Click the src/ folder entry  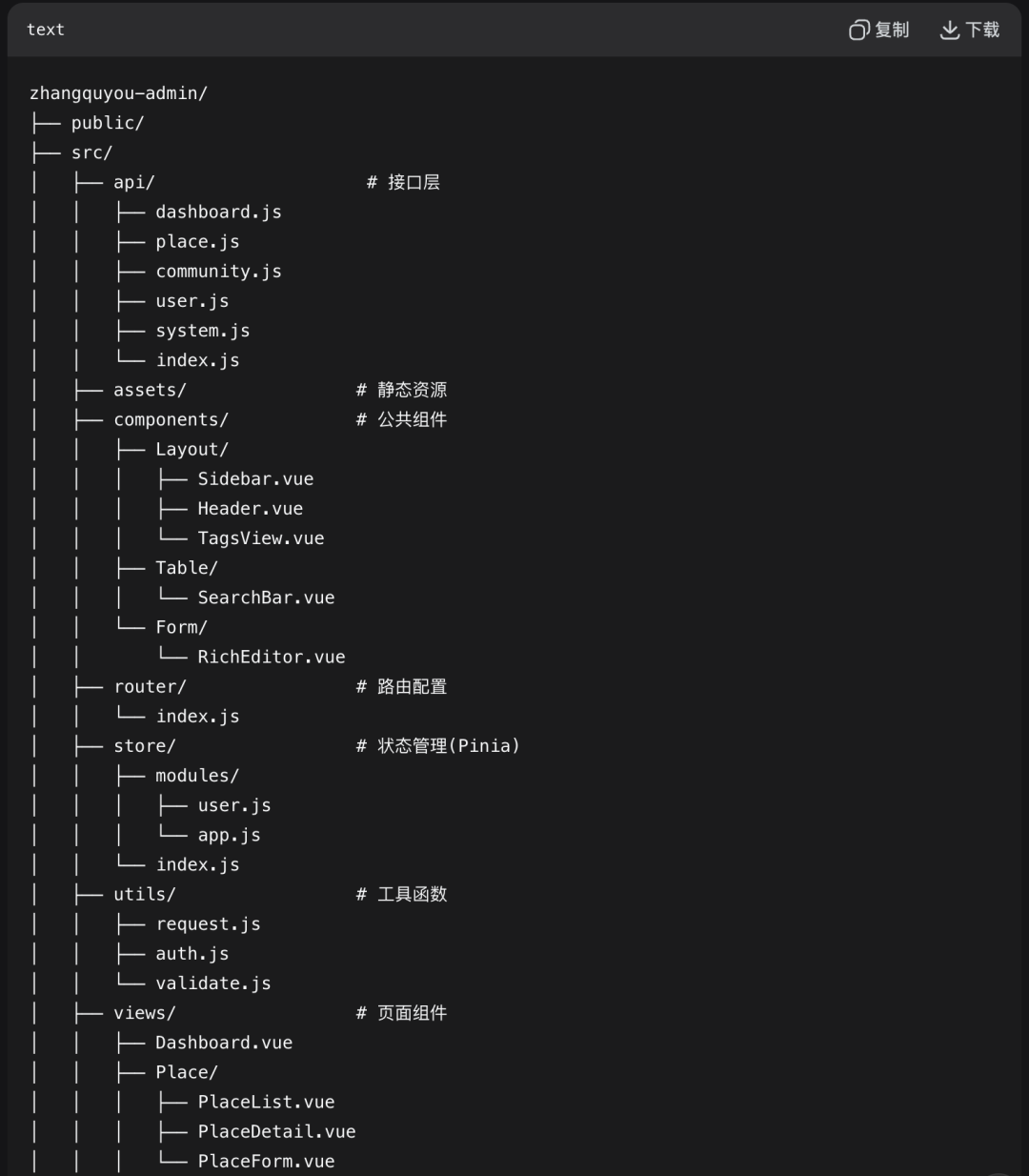tap(91, 152)
